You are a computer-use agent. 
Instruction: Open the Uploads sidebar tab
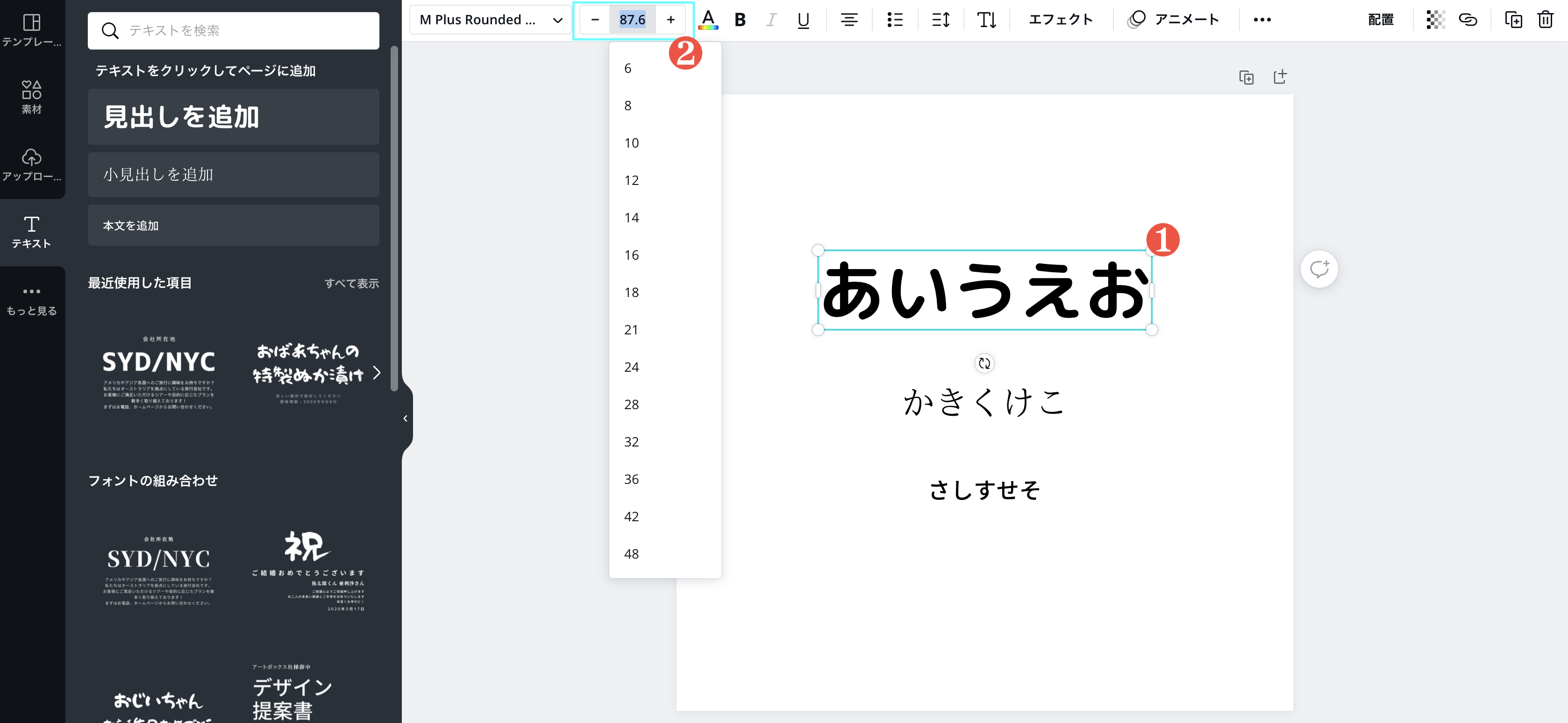[32, 164]
